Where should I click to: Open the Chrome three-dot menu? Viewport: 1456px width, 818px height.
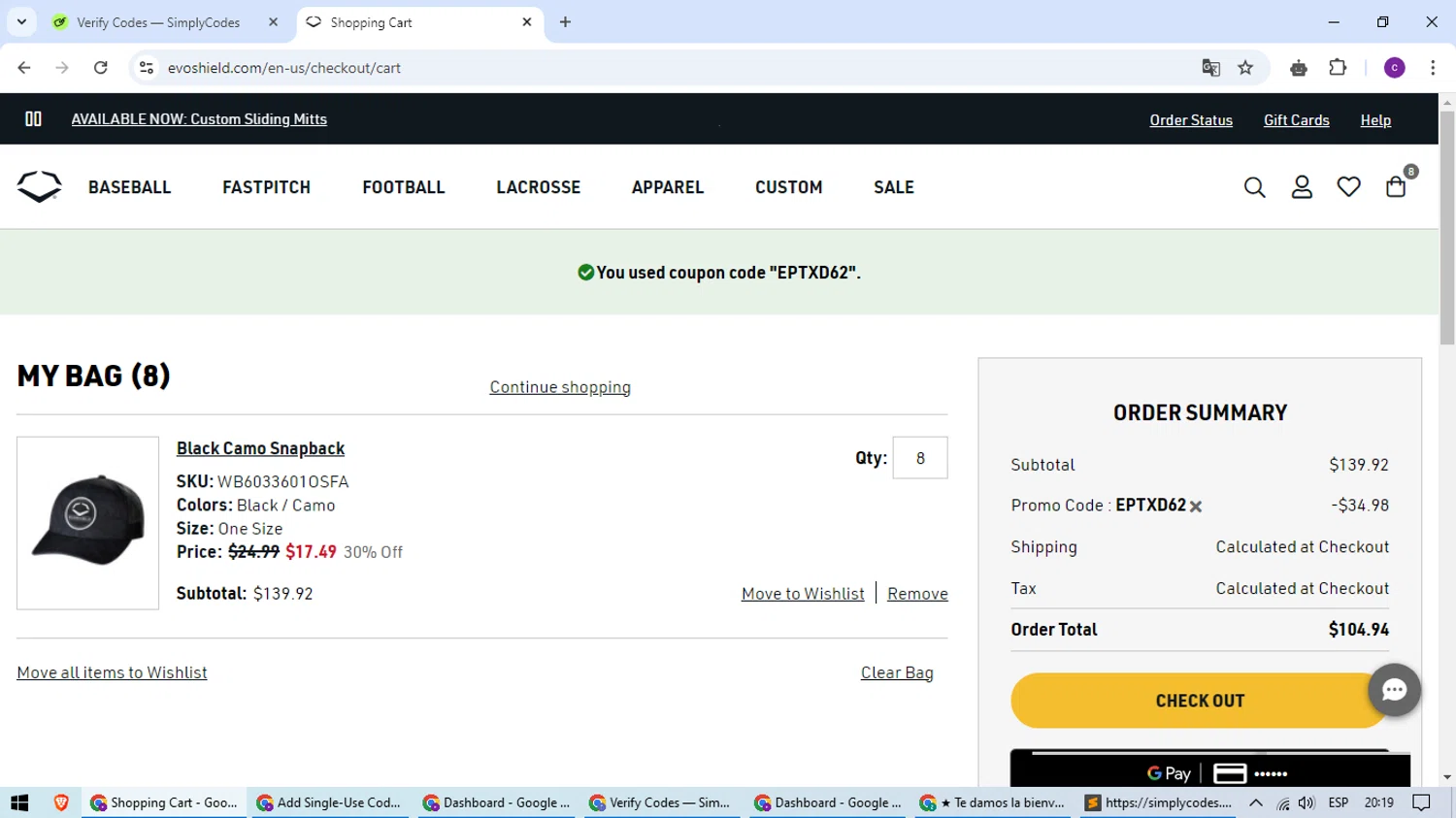[x=1433, y=68]
